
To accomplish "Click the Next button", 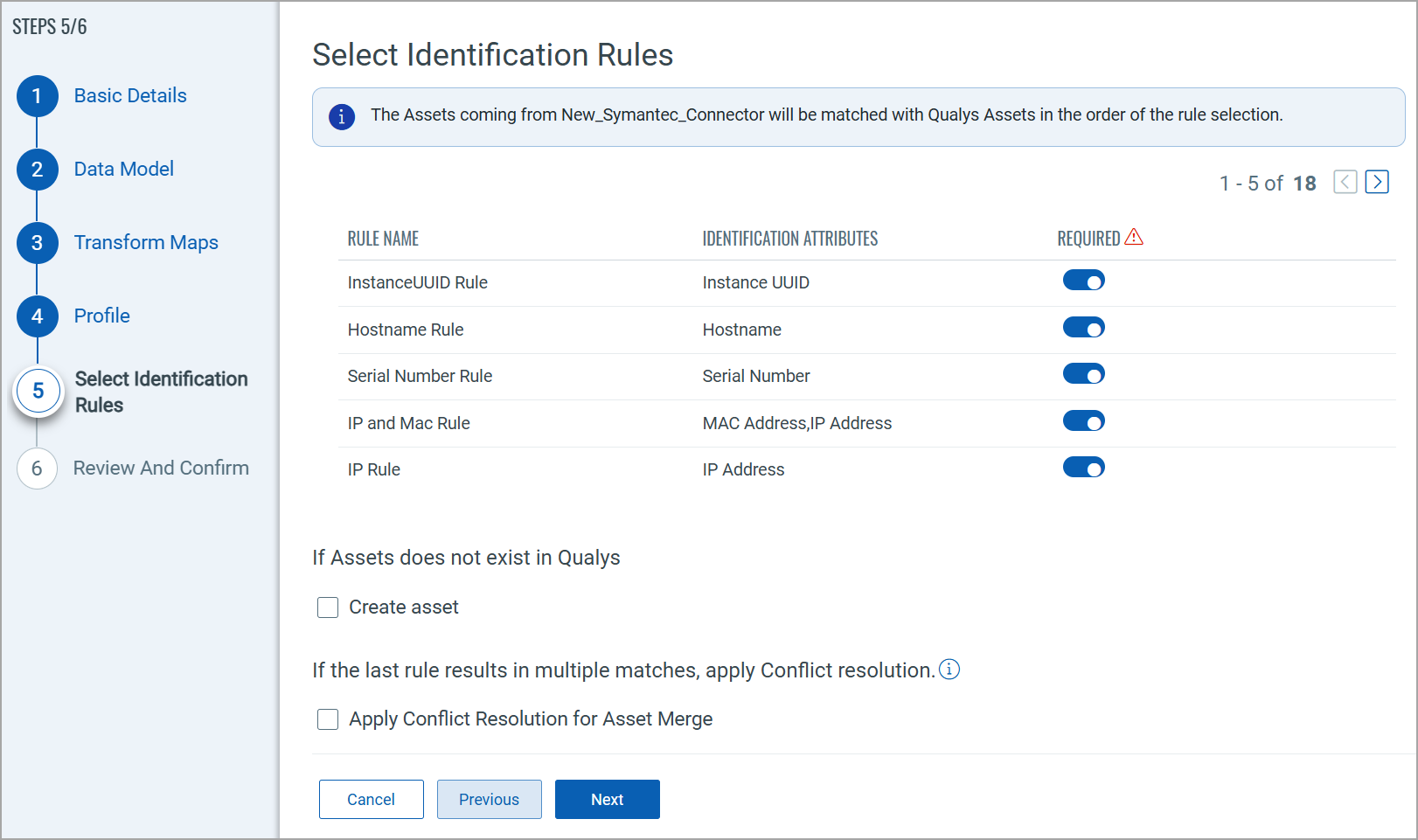I will [x=607, y=800].
